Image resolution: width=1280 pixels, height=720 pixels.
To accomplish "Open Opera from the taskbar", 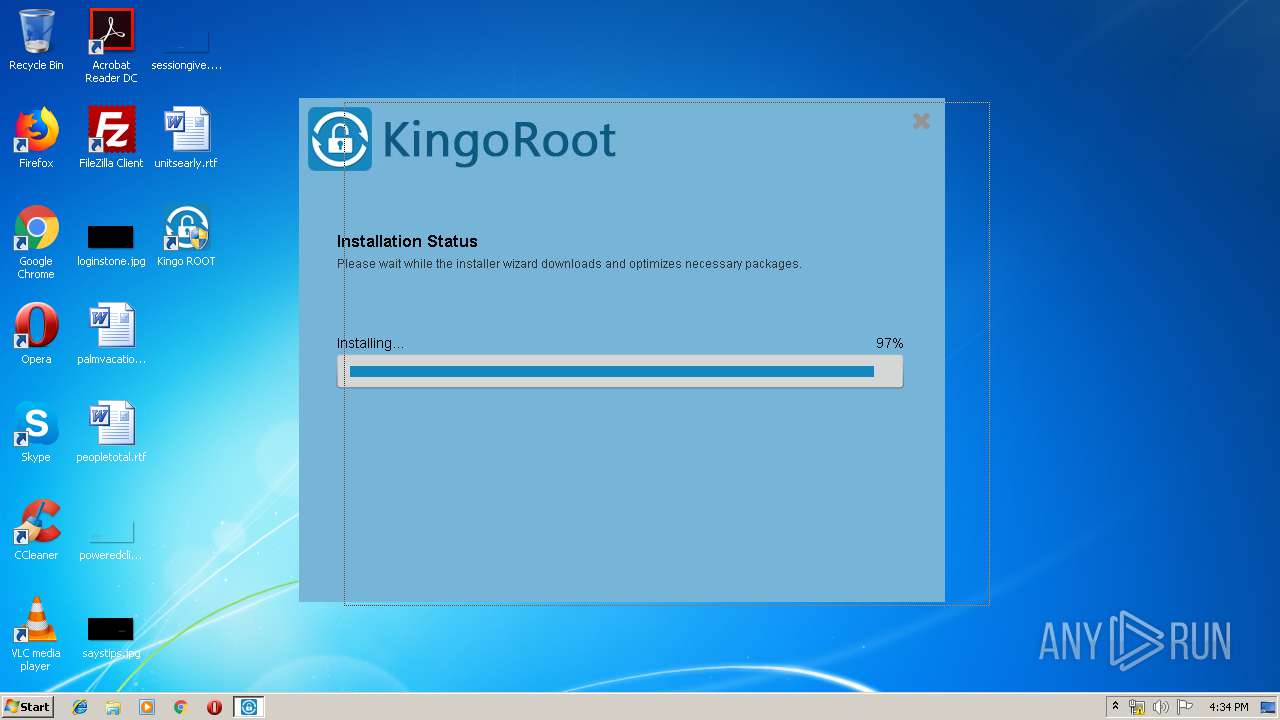I will (x=214, y=707).
